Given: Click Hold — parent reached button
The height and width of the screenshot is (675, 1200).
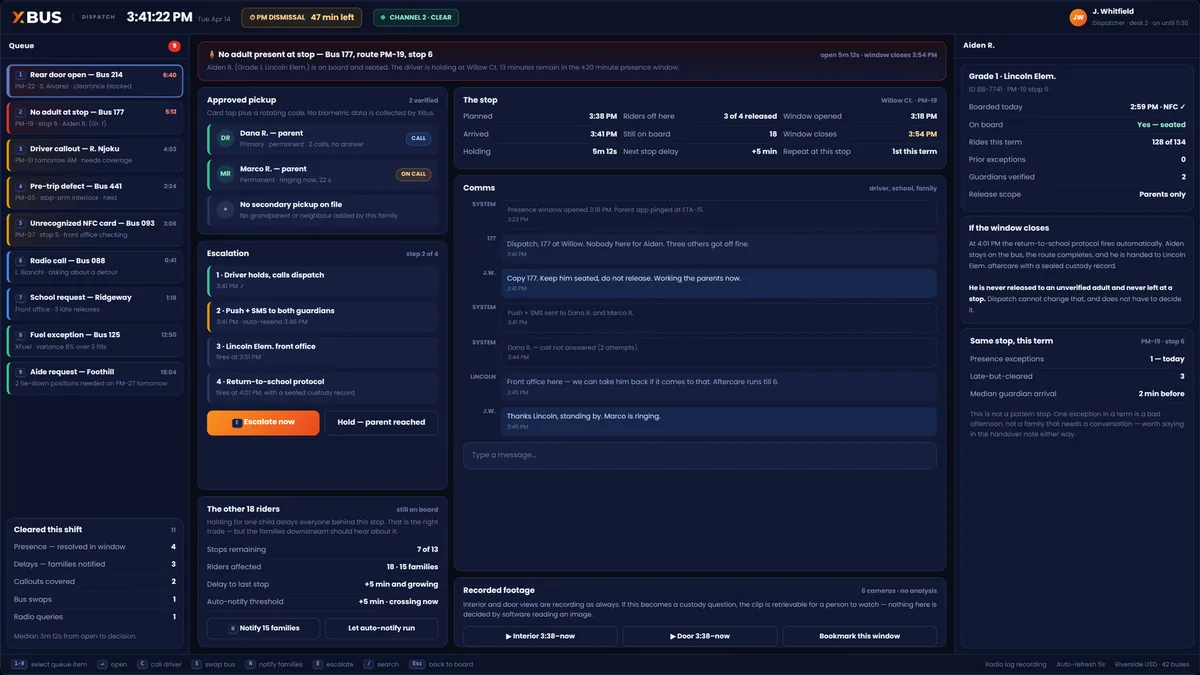Looking at the screenshot, I should 381,423.
